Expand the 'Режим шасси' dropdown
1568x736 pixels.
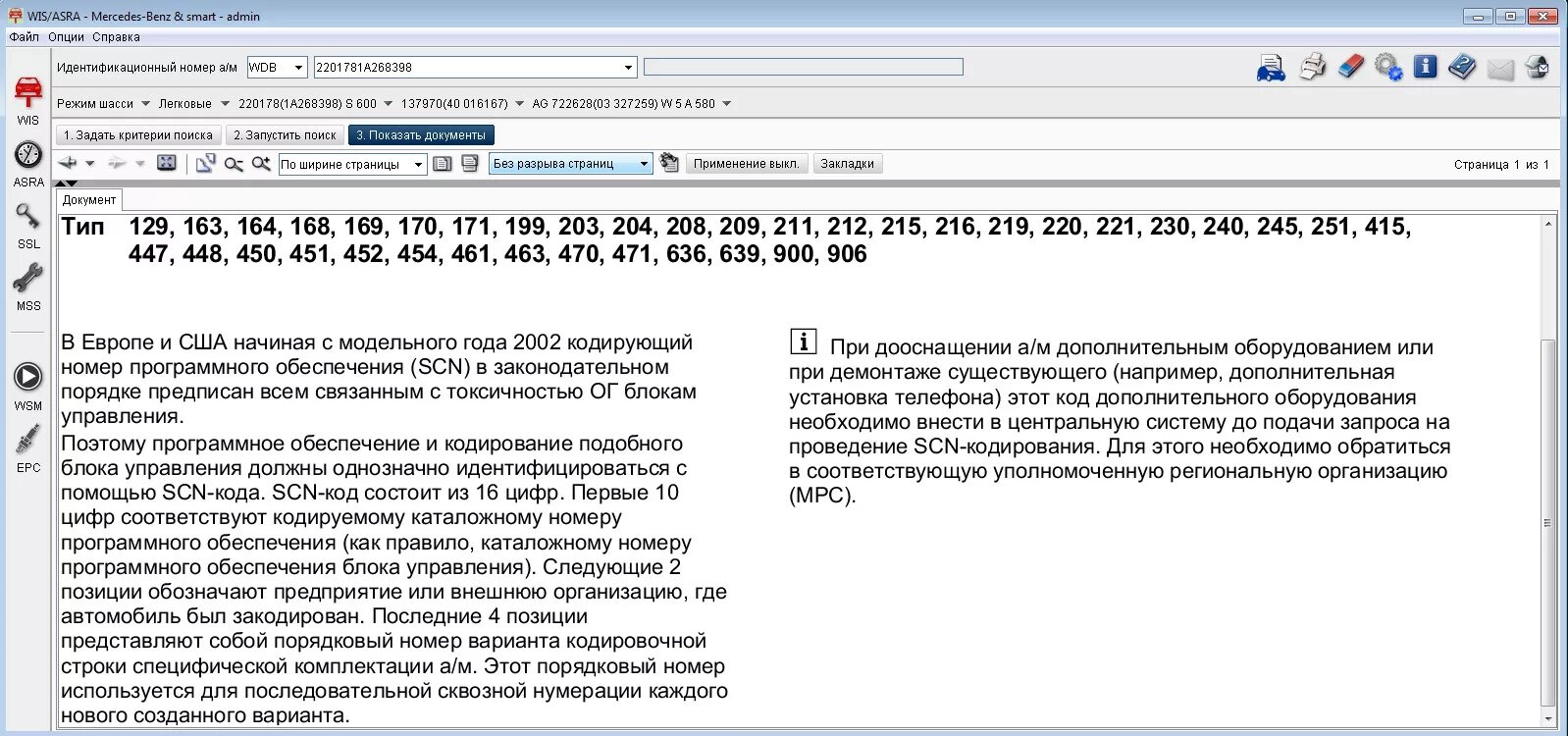145,103
